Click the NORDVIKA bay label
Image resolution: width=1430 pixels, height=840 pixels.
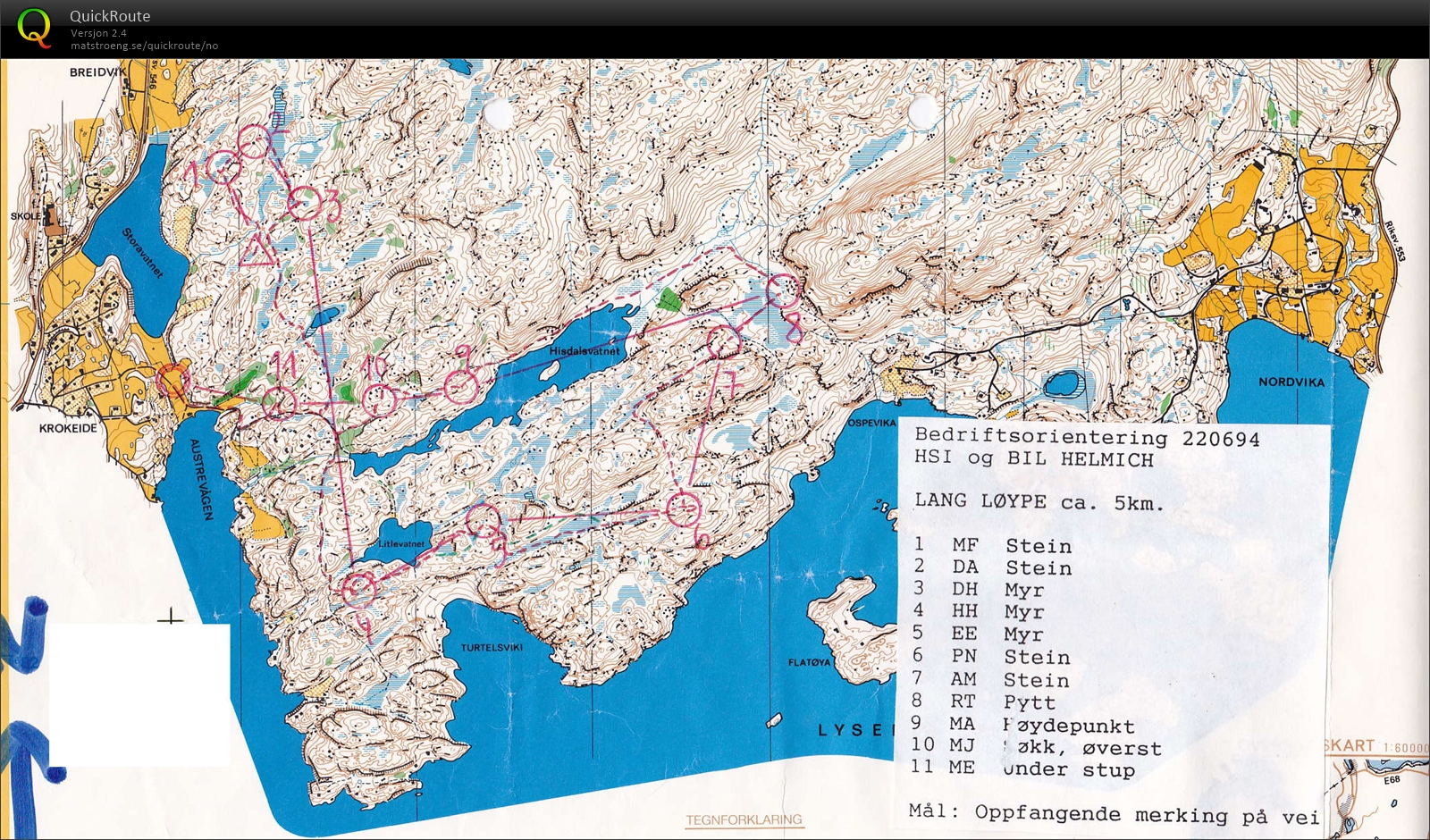[x=1291, y=382]
